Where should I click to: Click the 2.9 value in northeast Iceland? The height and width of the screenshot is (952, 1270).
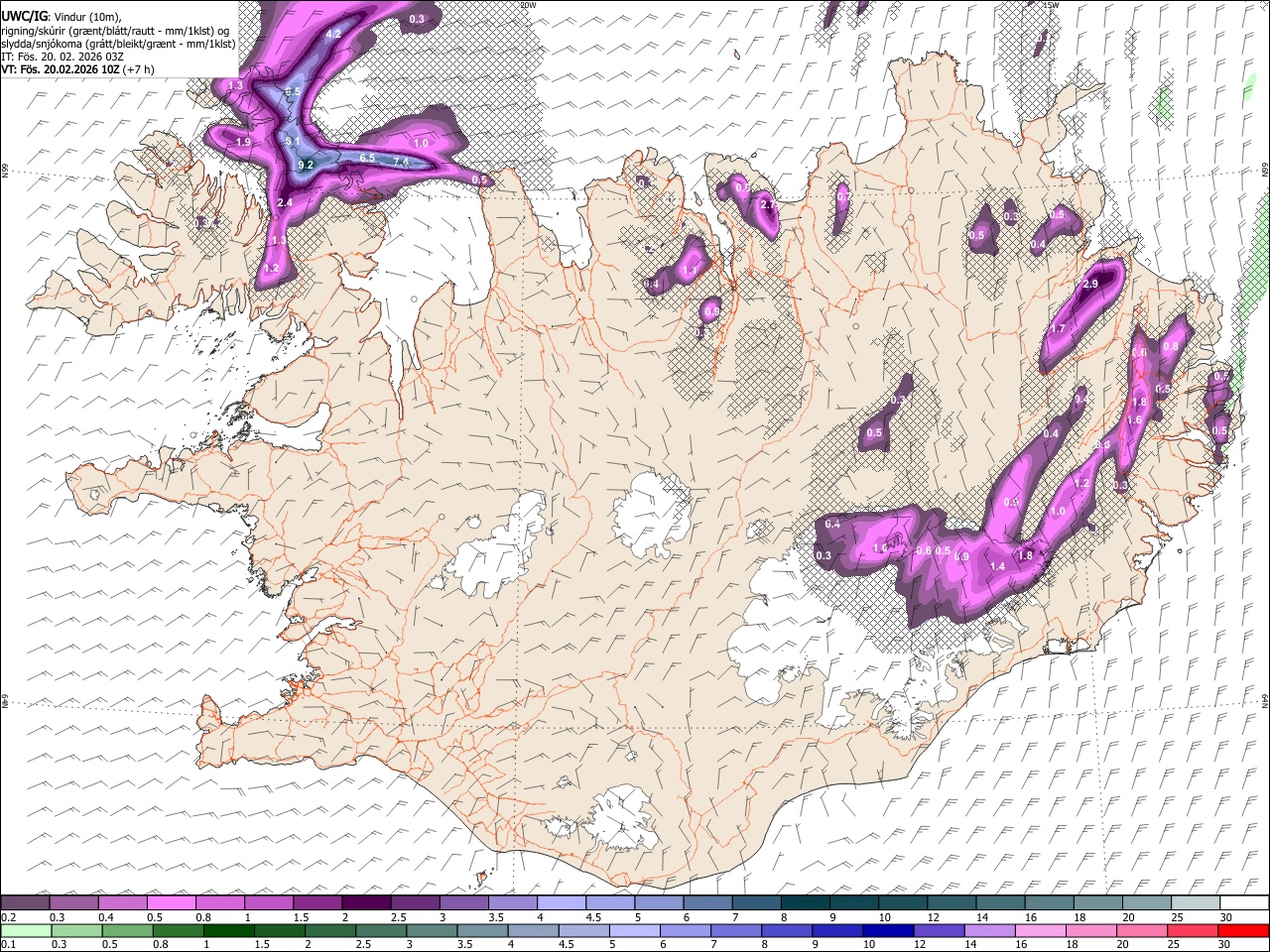point(1090,285)
